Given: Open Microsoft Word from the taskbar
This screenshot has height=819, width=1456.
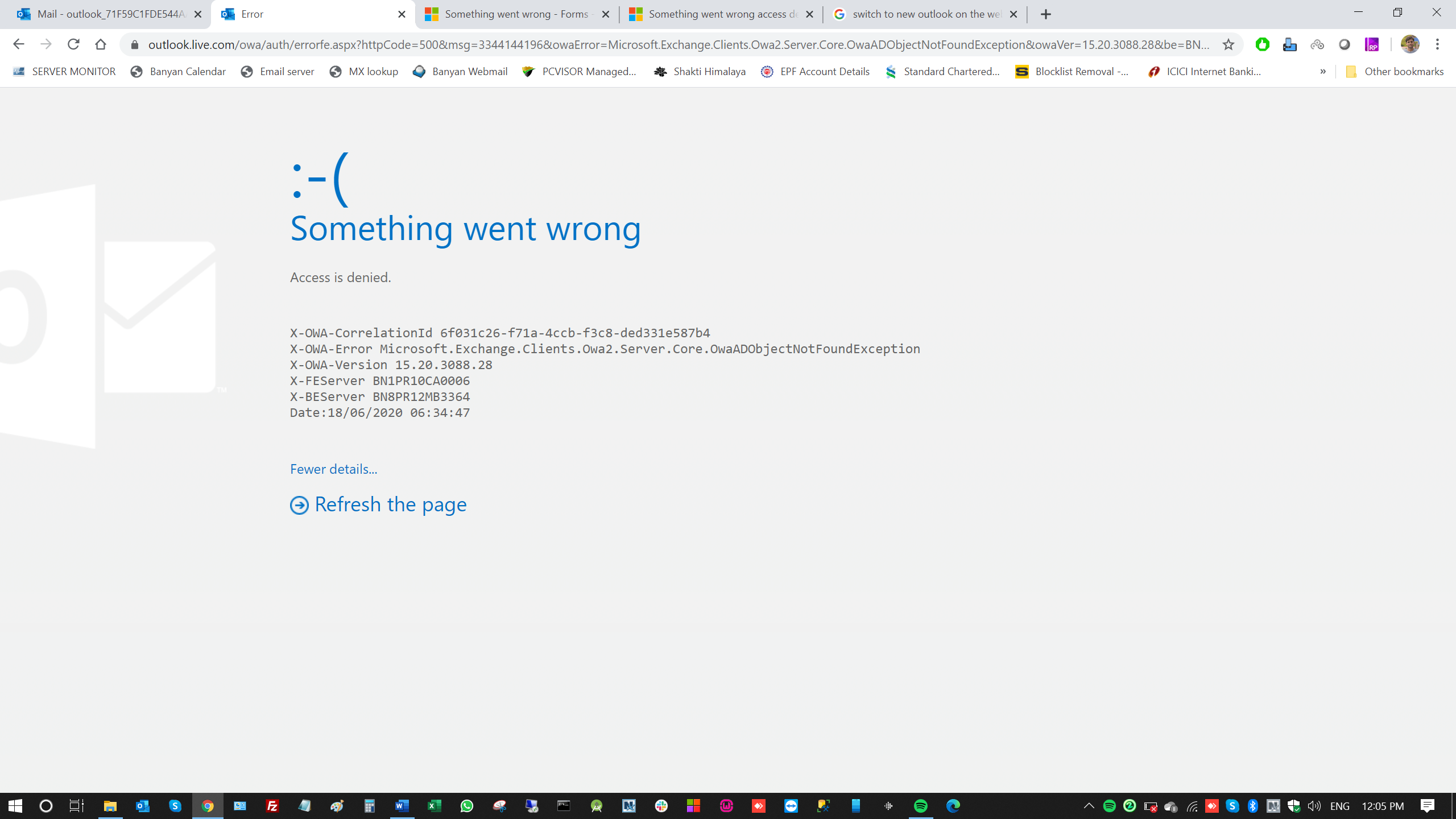Looking at the screenshot, I should coord(402,805).
